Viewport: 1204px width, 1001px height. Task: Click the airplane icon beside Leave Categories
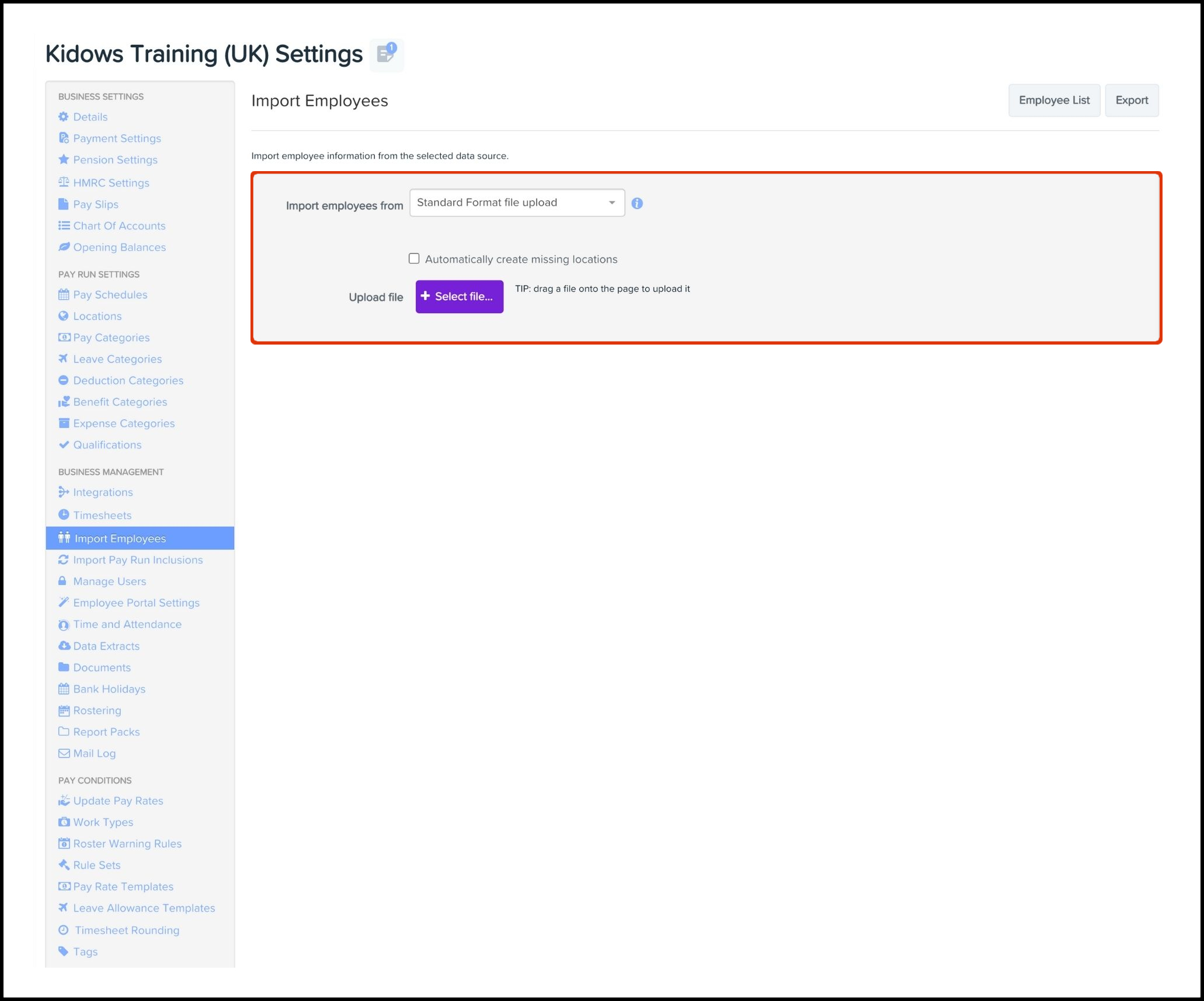pos(64,359)
